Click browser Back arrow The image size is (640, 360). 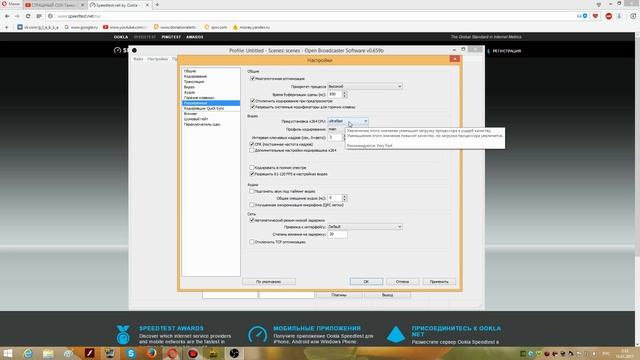pyautogui.click(x=7, y=16)
